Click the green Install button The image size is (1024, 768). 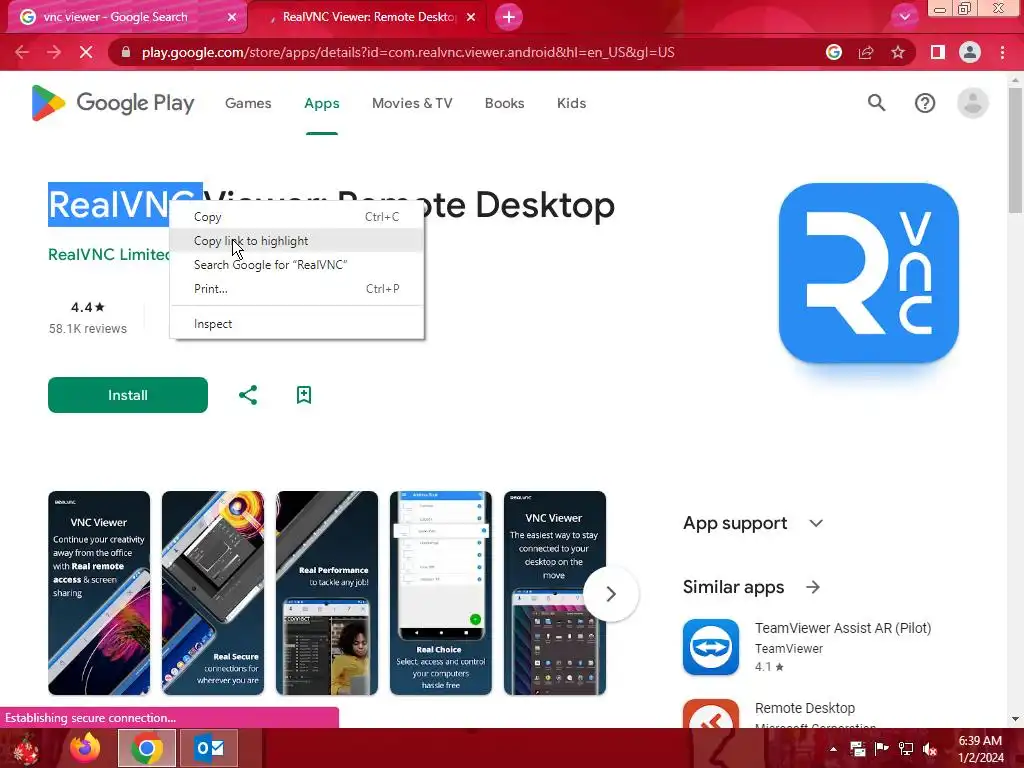point(128,395)
